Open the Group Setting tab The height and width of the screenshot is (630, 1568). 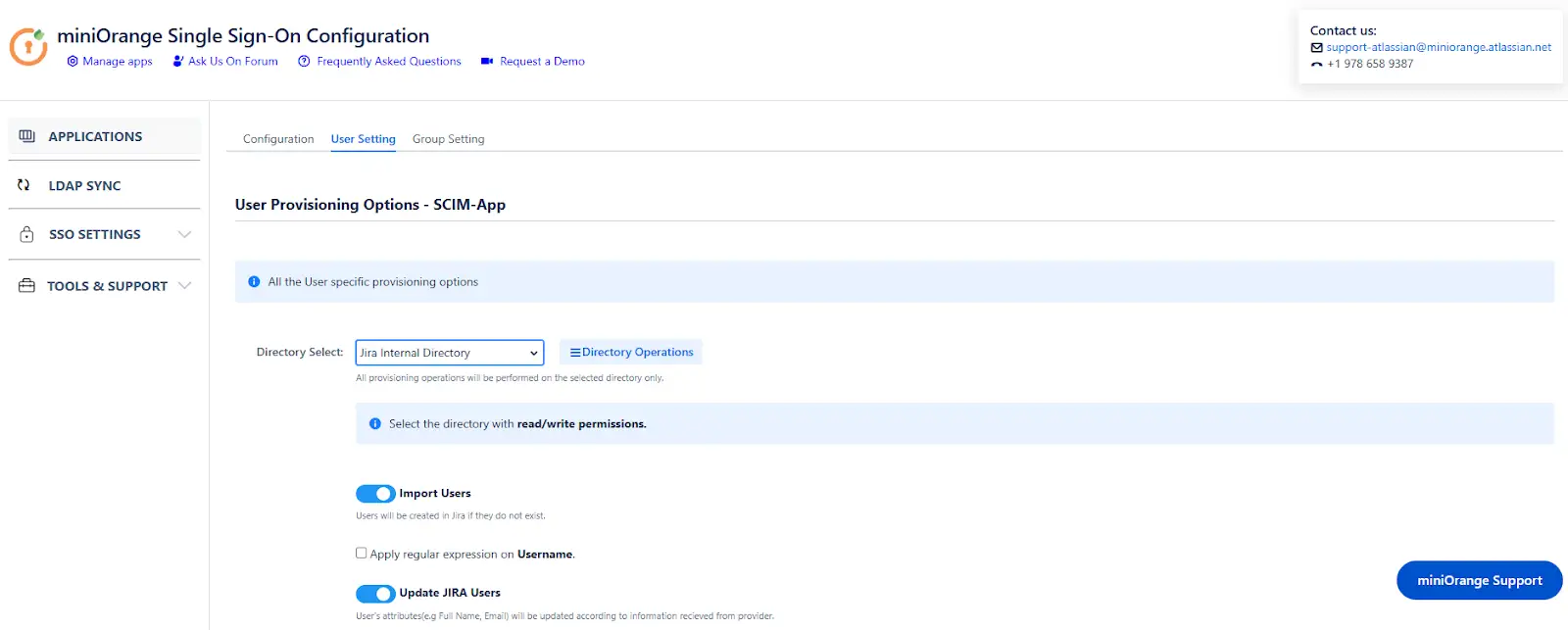point(449,139)
